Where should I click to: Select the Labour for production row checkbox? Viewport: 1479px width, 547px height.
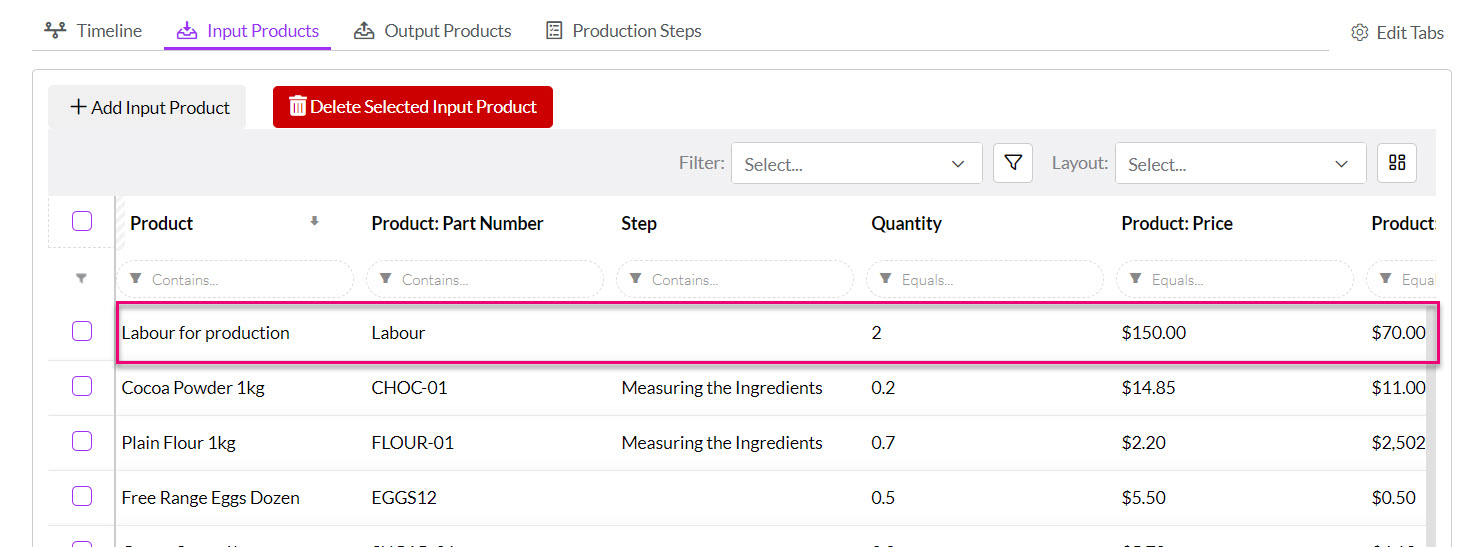[x=82, y=331]
